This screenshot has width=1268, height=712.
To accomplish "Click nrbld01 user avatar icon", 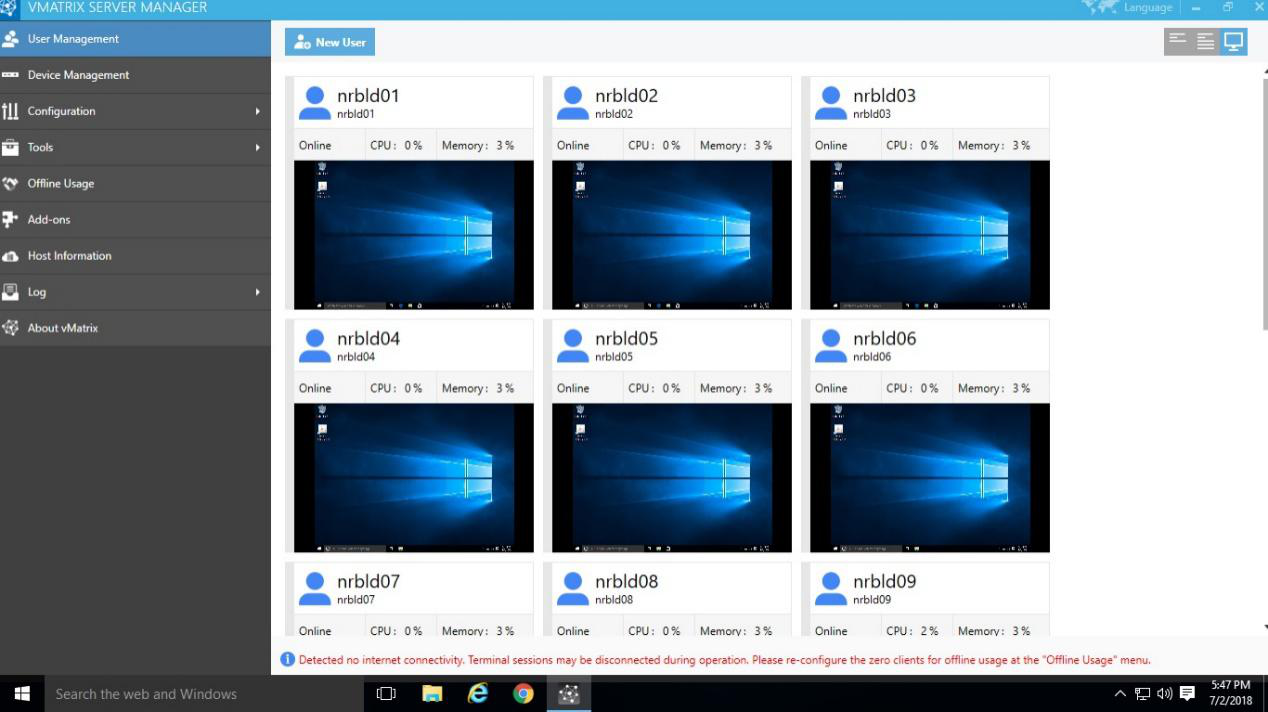I will click(315, 102).
